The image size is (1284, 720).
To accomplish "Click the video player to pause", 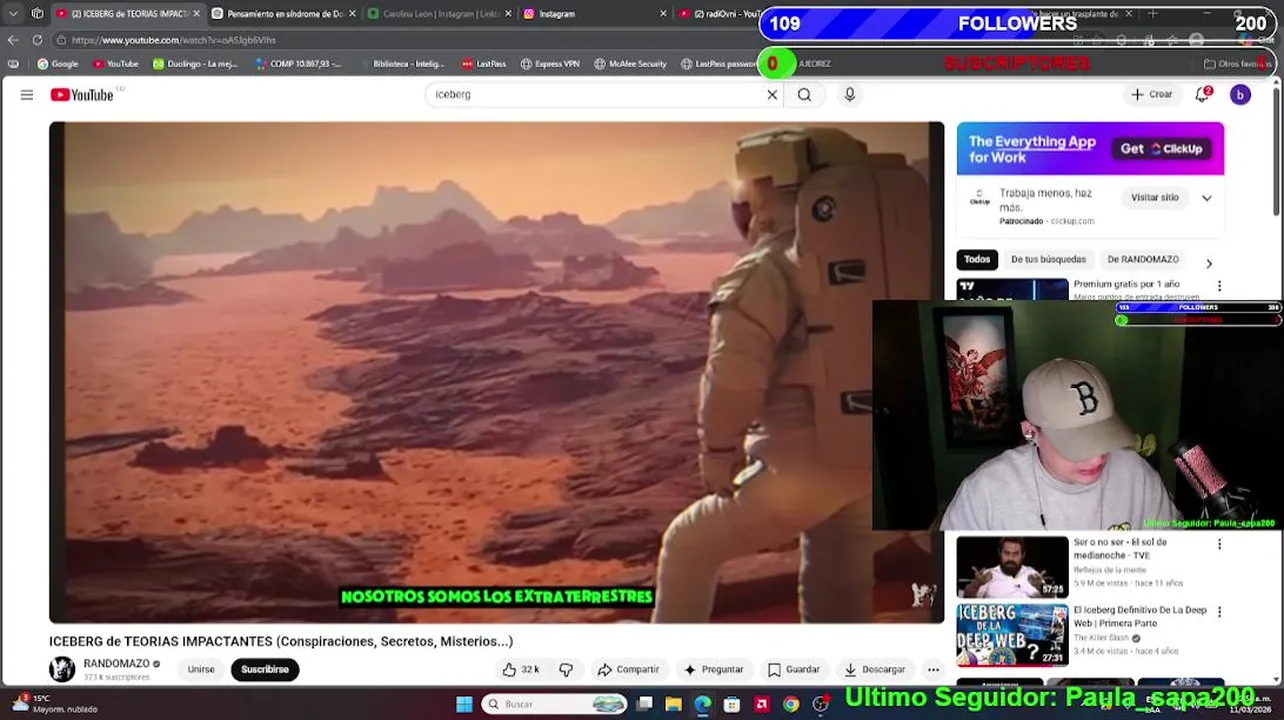I will (x=496, y=372).
